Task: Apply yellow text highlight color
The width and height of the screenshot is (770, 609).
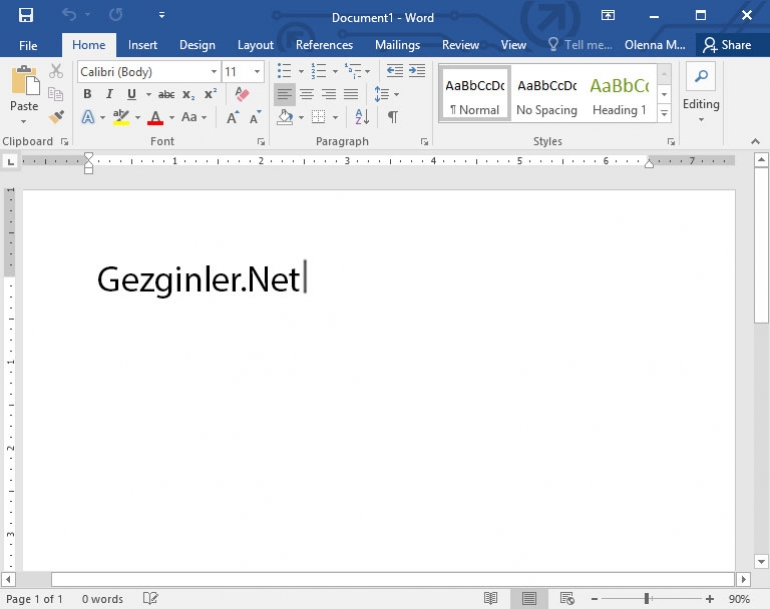Action: point(121,117)
